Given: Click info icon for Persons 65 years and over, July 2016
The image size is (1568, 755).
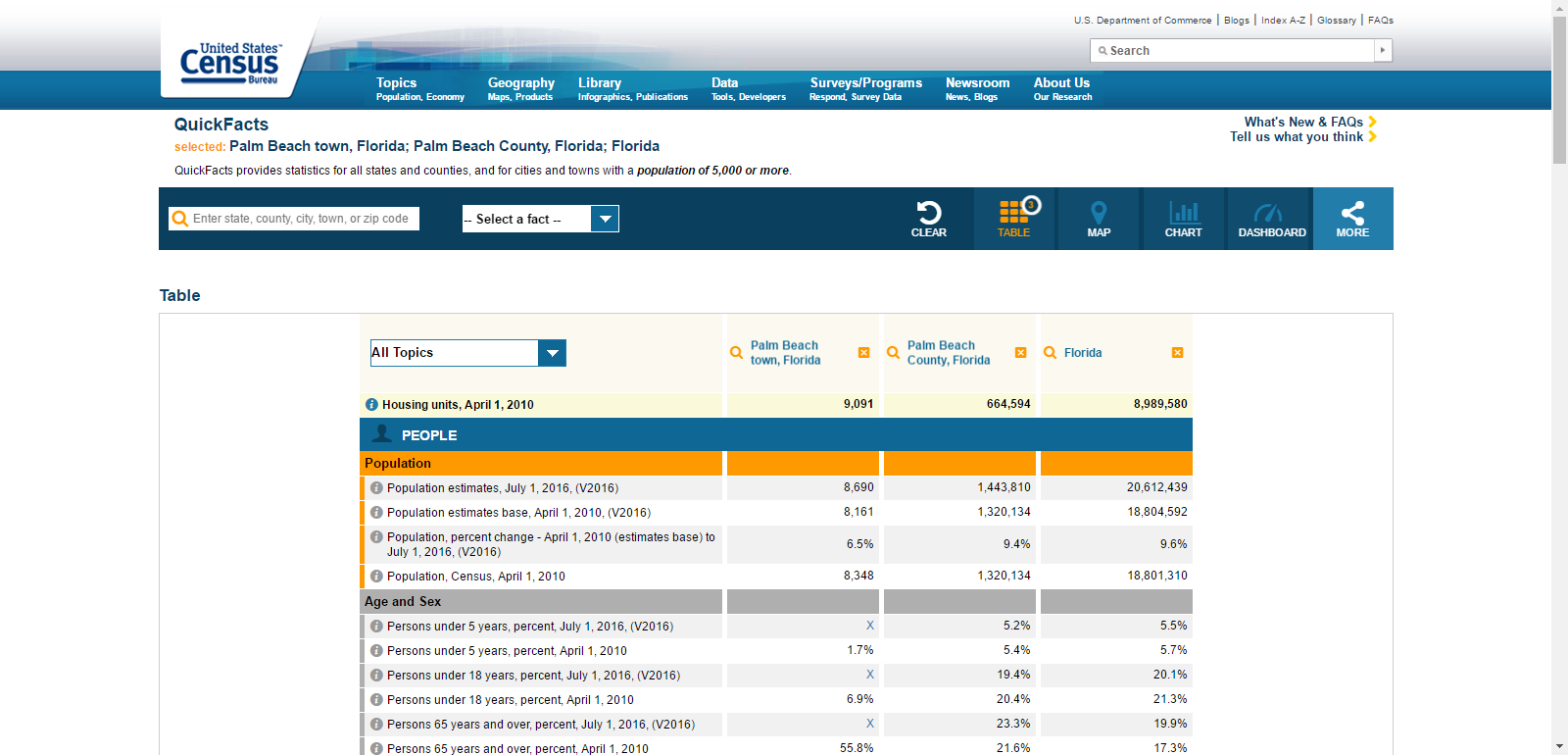Looking at the screenshot, I should click(x=376, y=724).
